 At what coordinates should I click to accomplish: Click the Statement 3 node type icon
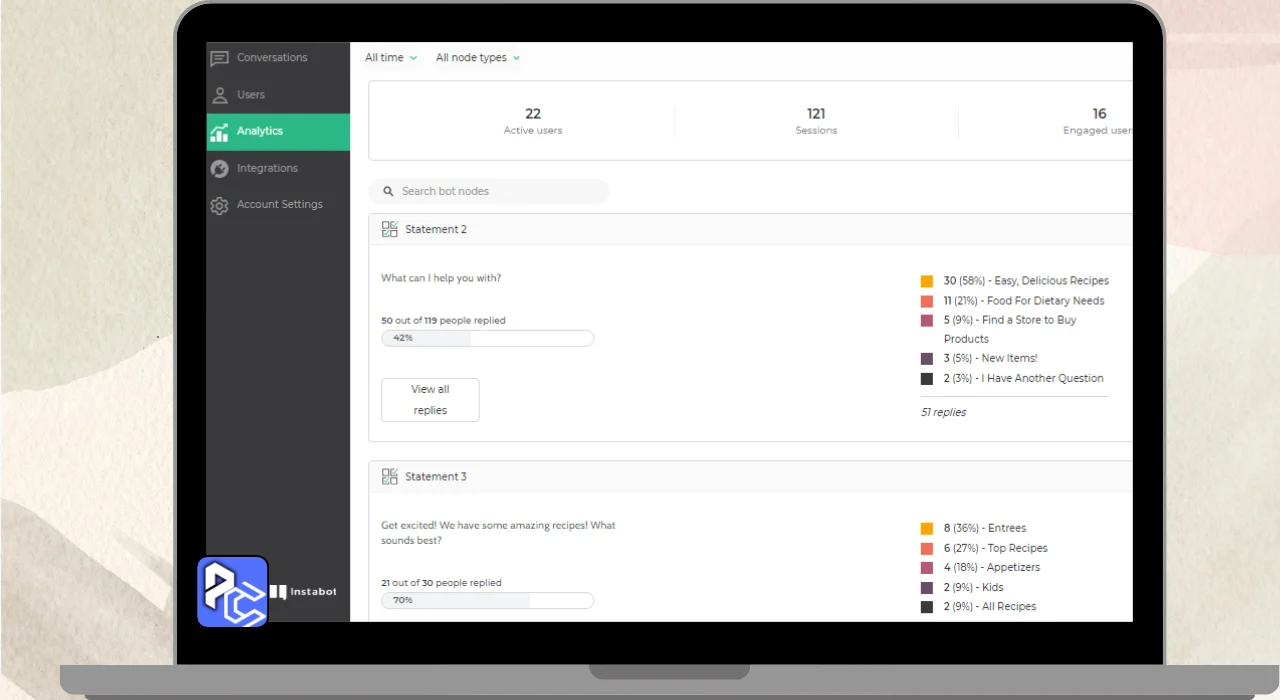click(390, 477)
